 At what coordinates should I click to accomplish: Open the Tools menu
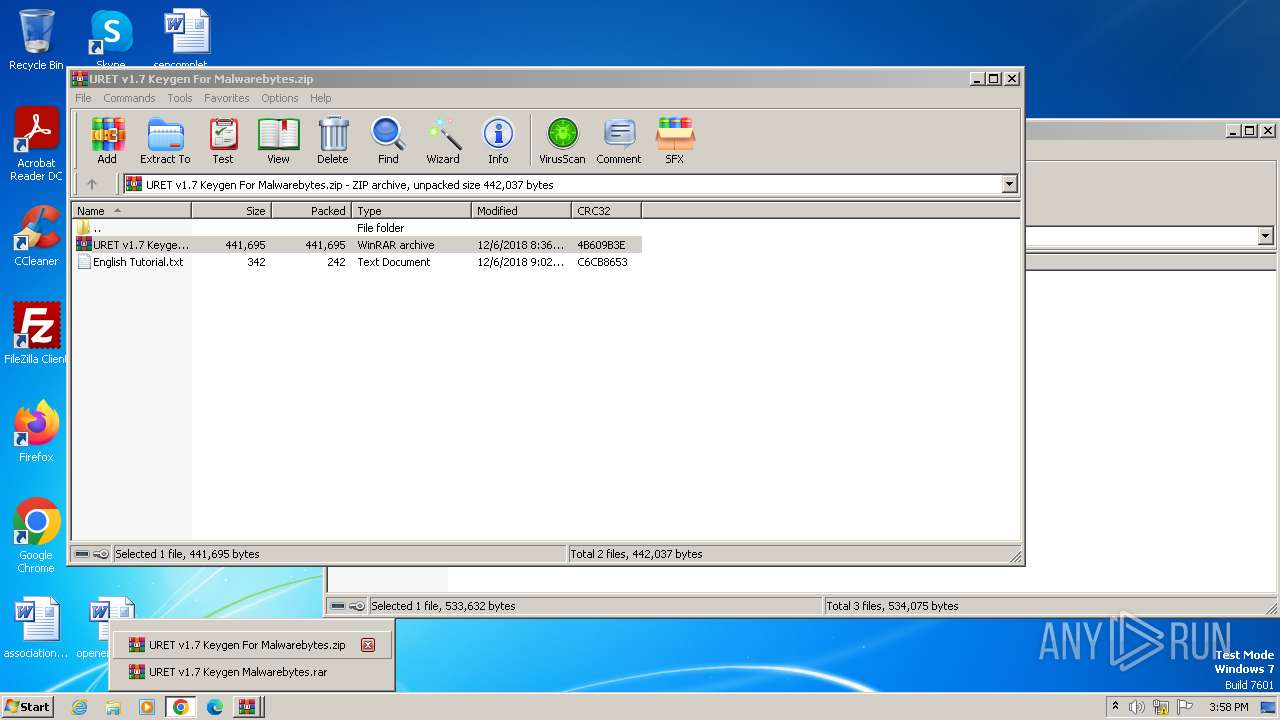(180, 98)
